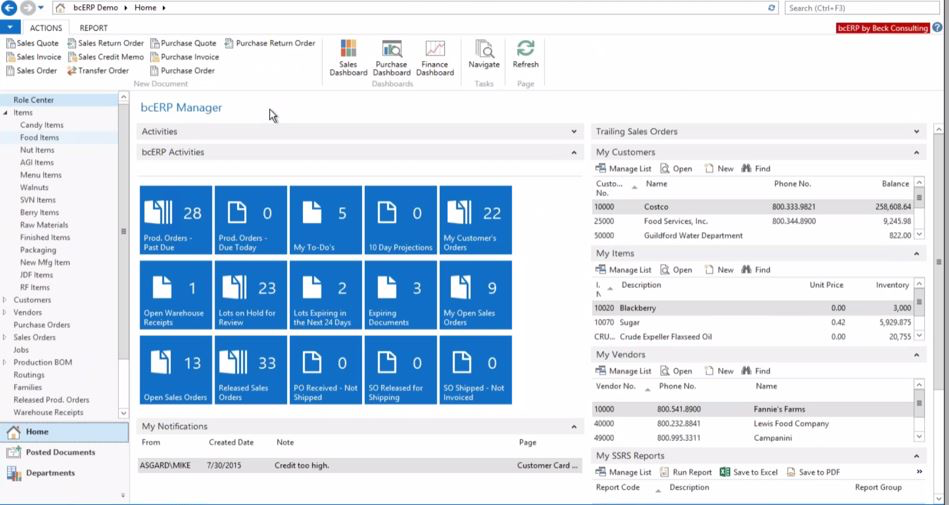Expand the Production BOM tree node

(5, 362)
